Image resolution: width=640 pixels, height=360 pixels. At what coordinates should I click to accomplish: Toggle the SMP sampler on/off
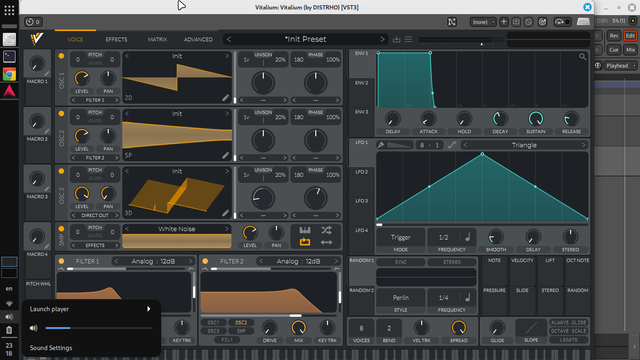click(61, 229)
